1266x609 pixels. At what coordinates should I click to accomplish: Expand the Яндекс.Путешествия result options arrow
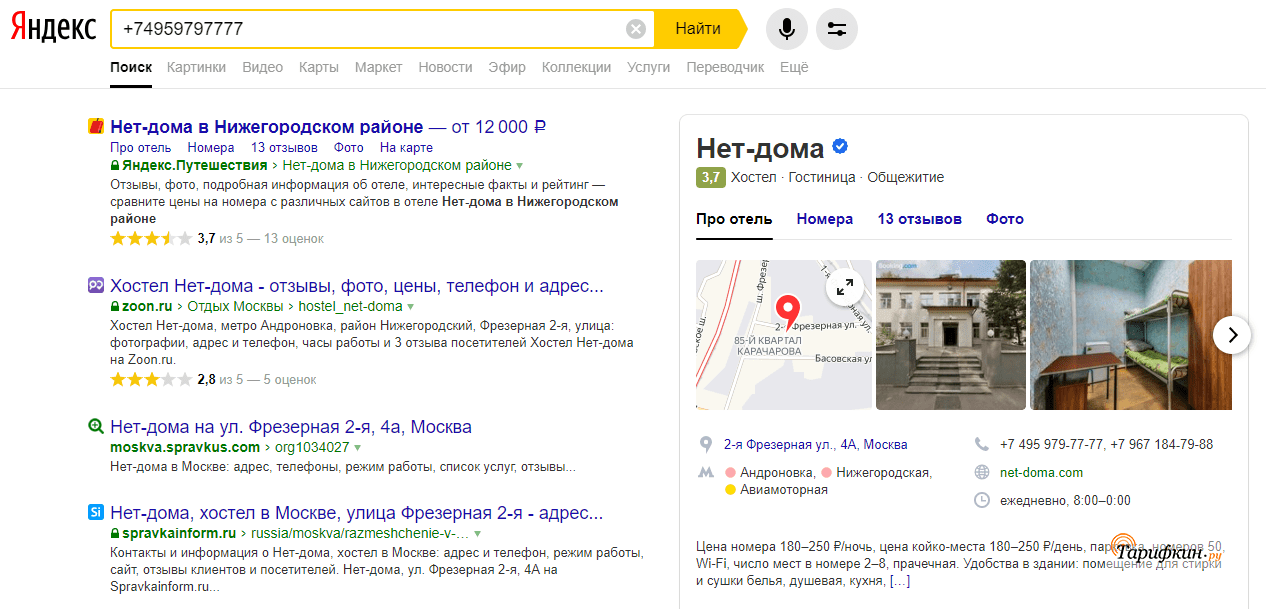click(x=519, y=166)
